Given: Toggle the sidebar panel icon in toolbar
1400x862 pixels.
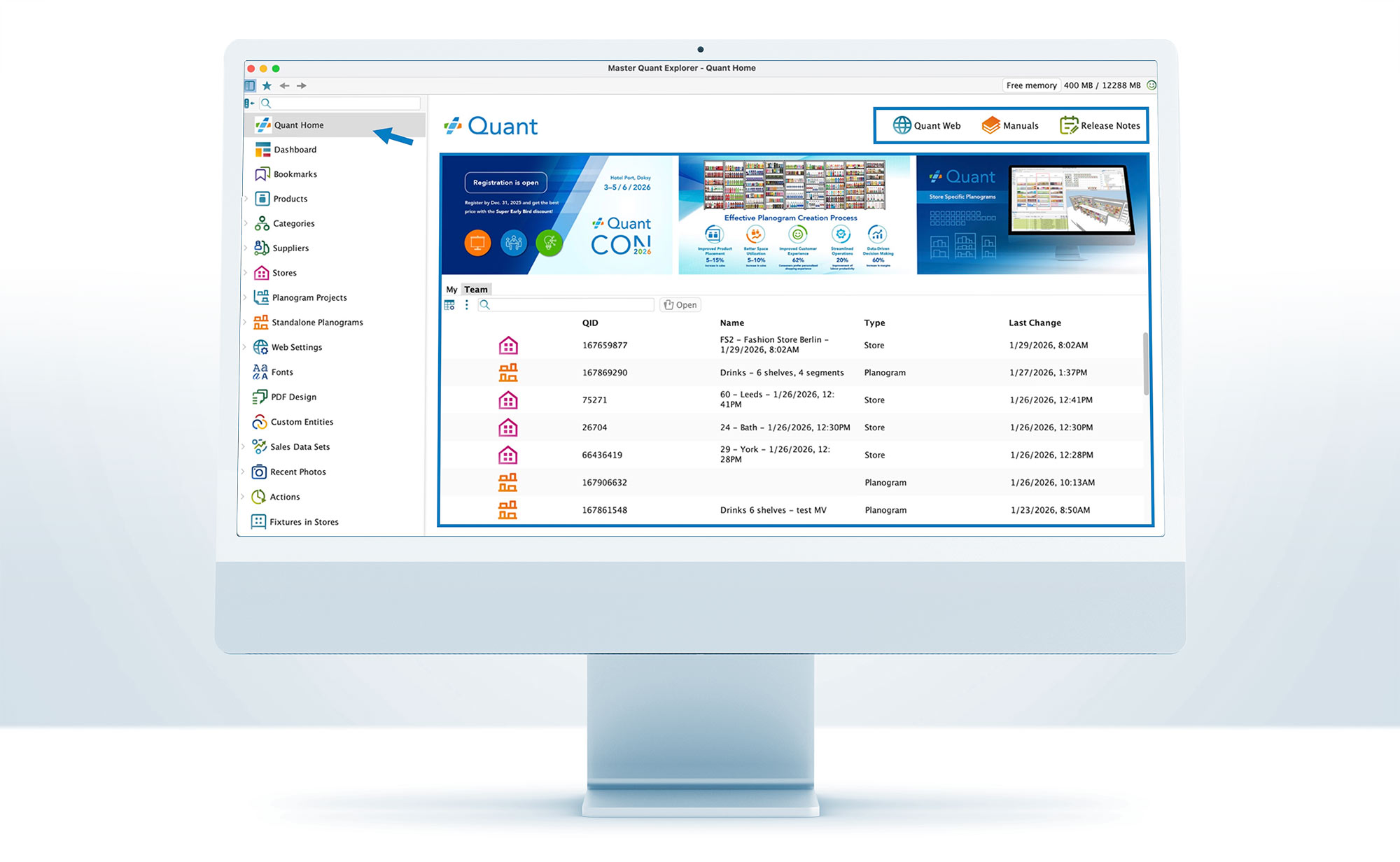Looking at the screenshot, I should click(x=250, y=85).
